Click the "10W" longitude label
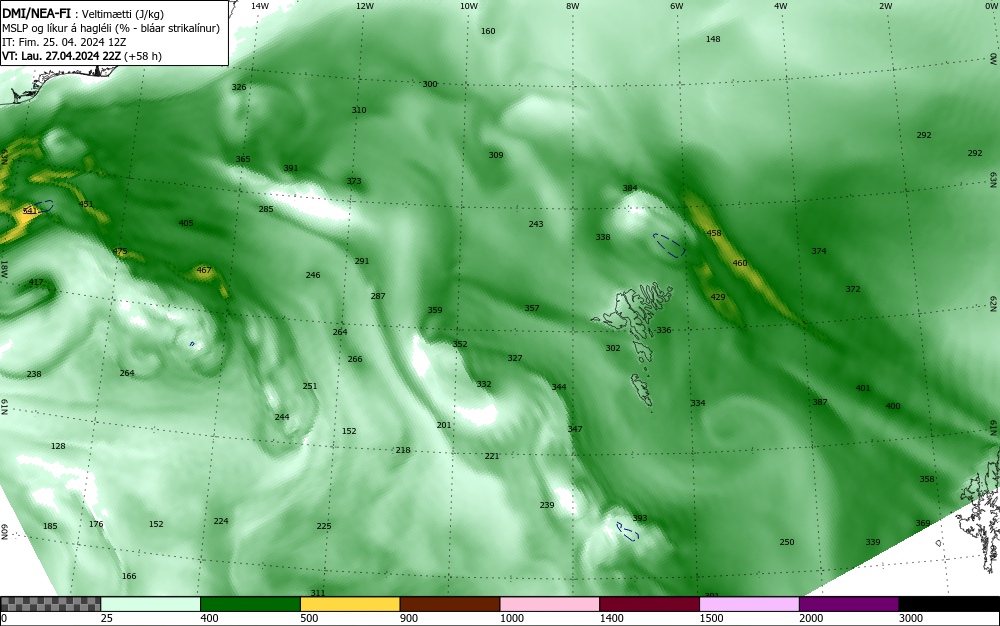 pos(469,6)
